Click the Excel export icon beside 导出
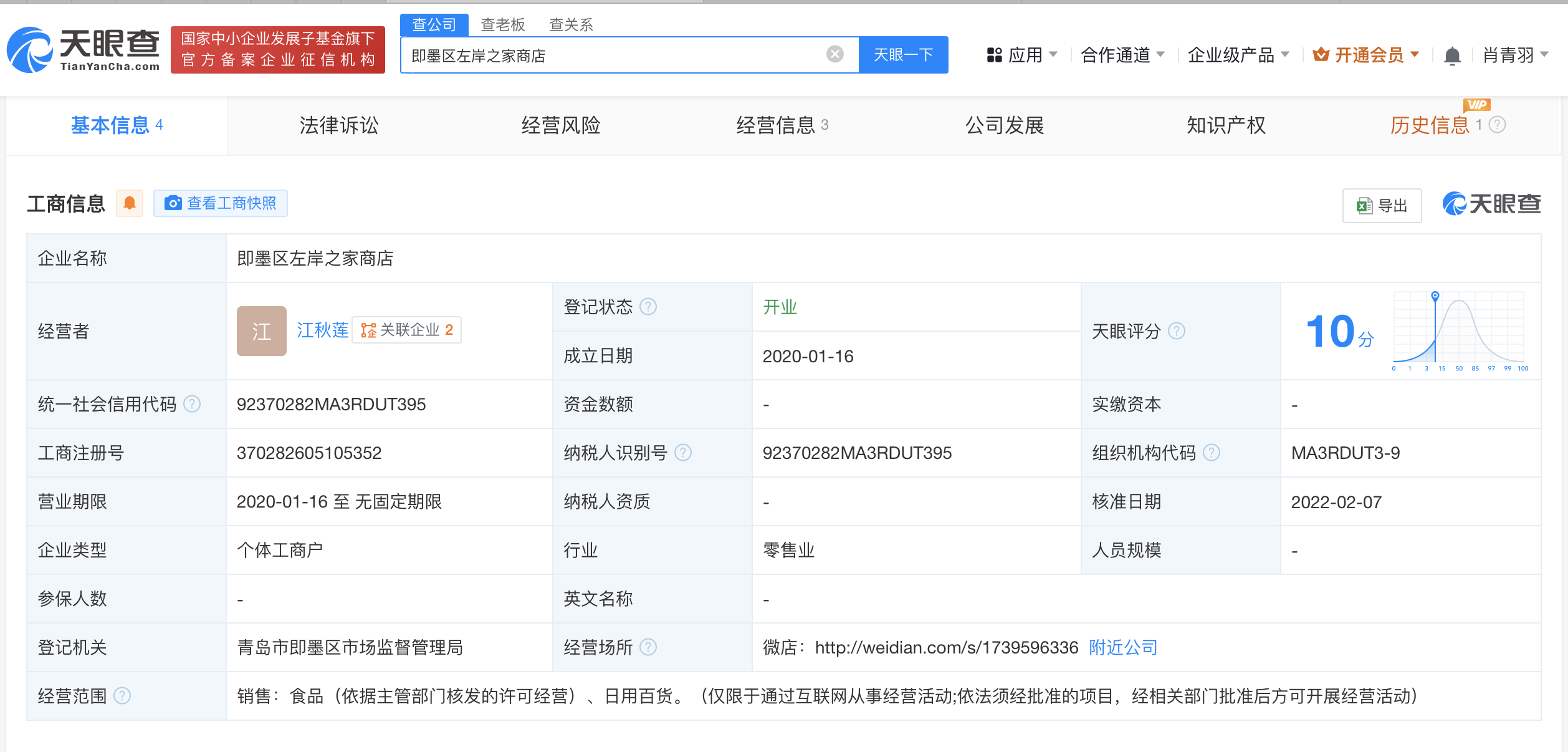Screen dimensions: 1568x752 point(1365,205)
